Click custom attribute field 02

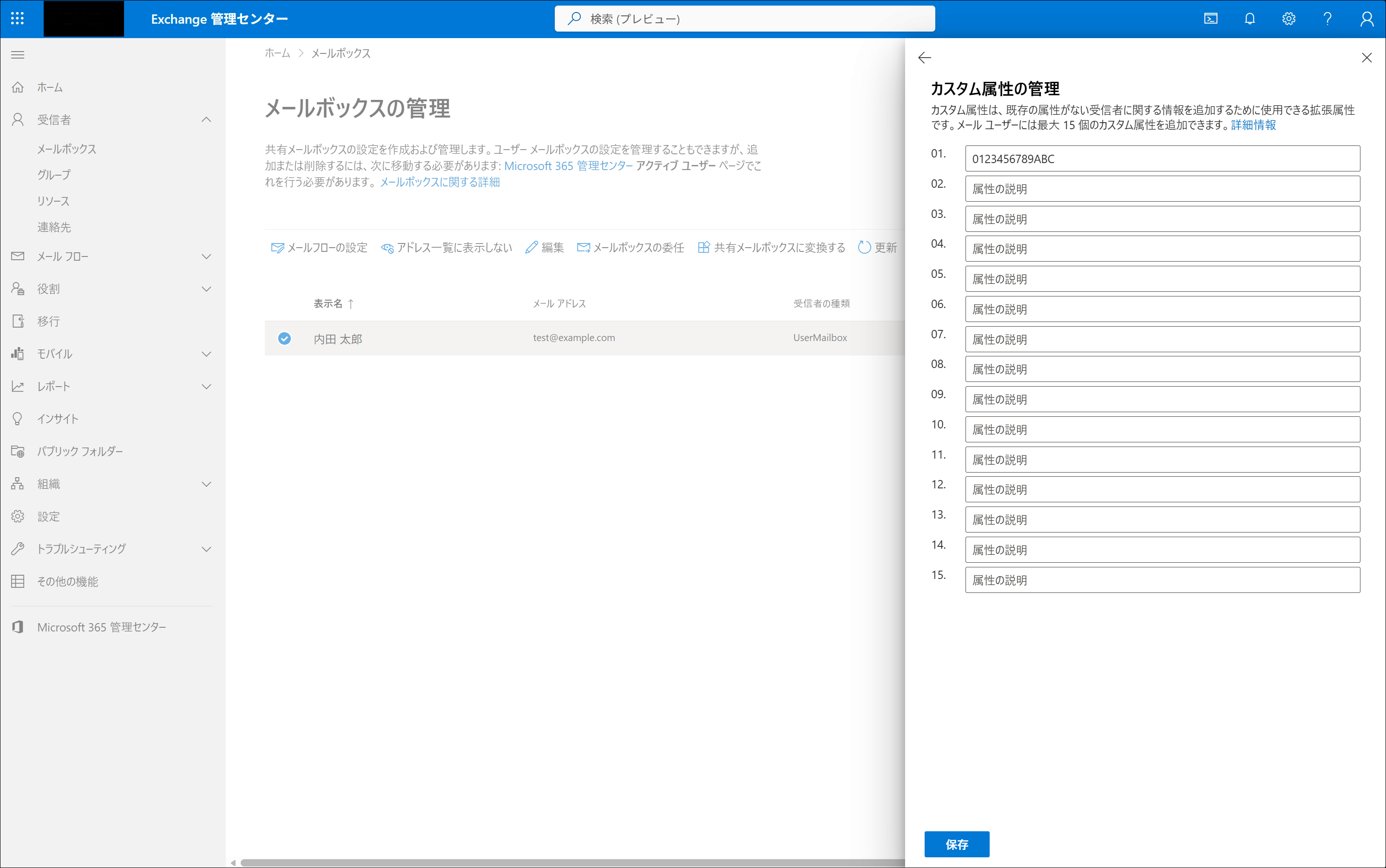click(1162, 189)
